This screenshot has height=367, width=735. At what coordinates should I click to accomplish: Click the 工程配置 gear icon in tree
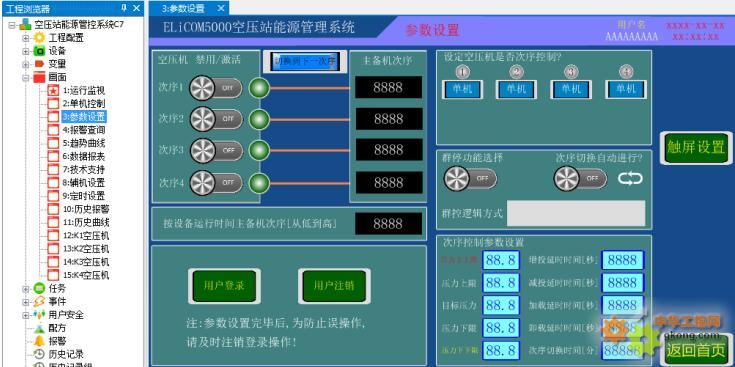click(40, 38)
